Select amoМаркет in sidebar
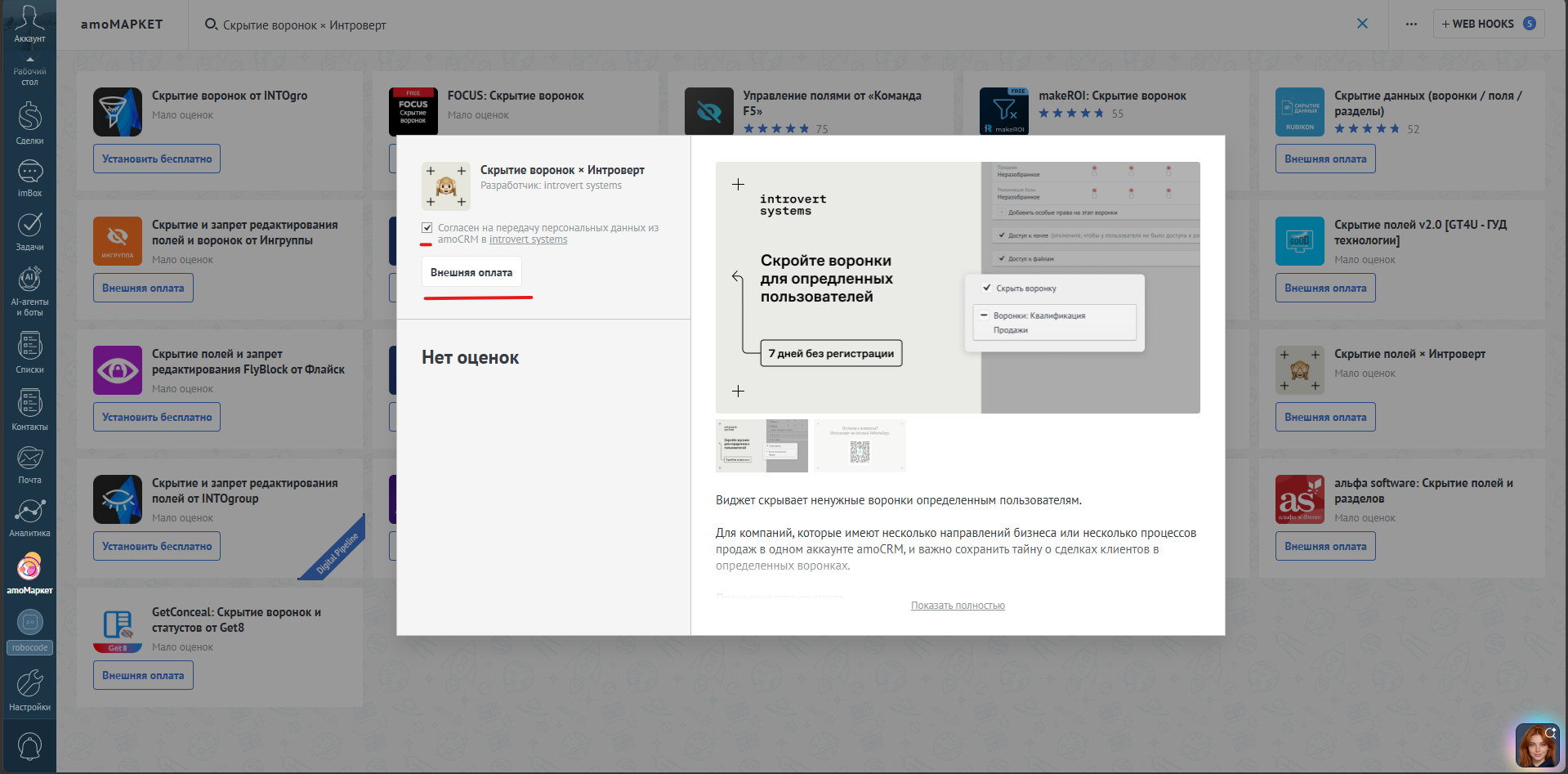1568x774 pixels. 29,574
